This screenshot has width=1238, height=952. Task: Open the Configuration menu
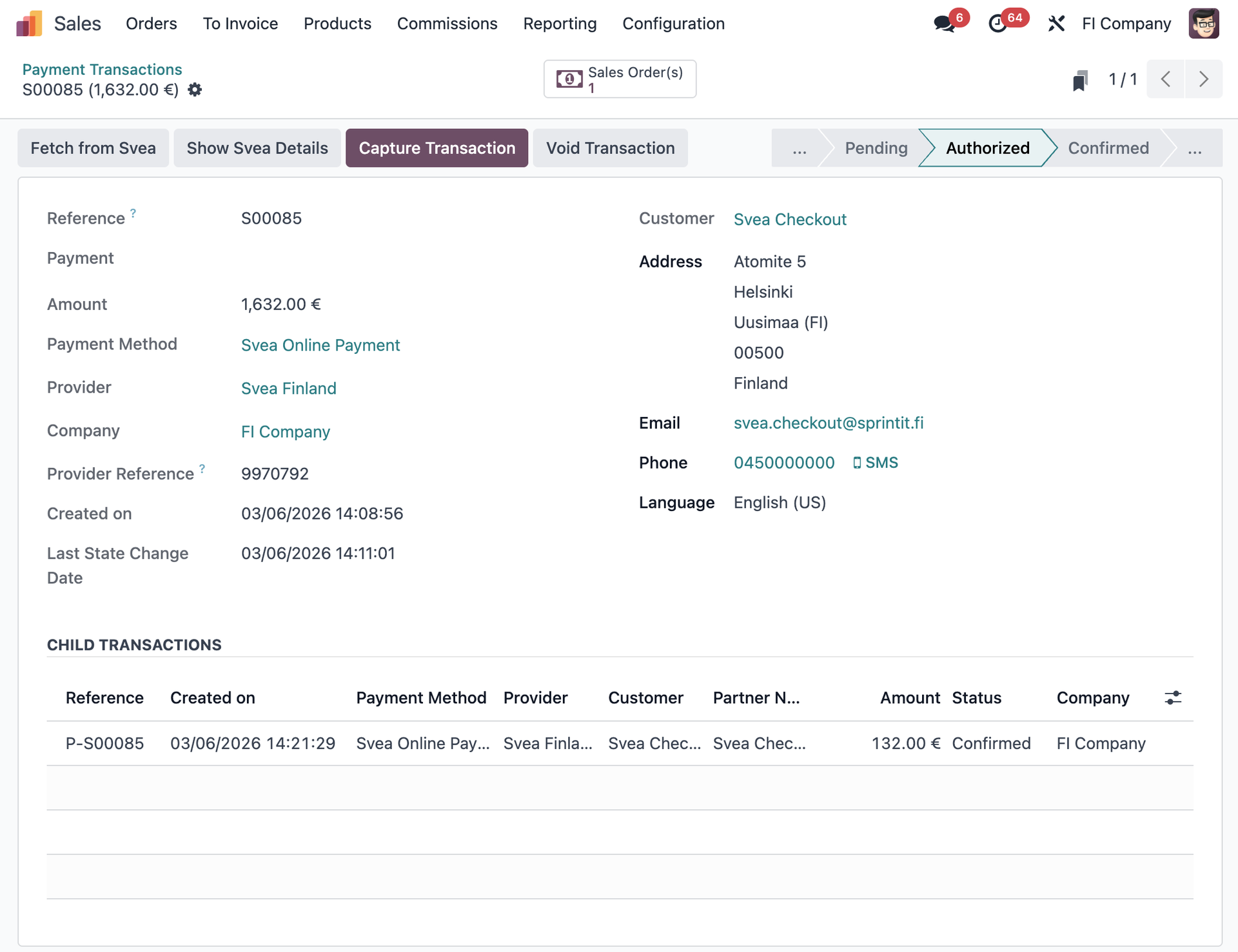674,24
